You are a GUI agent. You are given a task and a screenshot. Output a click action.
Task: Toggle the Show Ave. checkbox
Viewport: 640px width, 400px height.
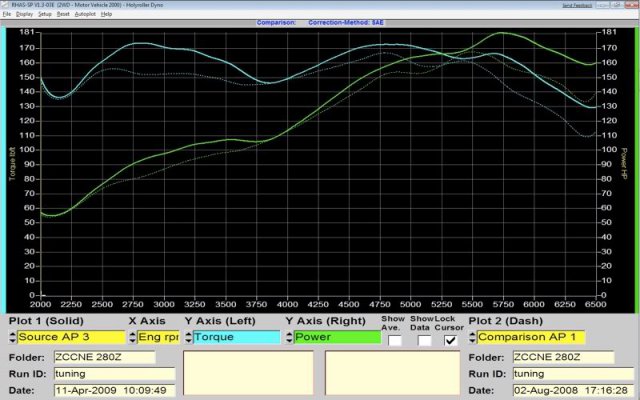click(395, 340)
